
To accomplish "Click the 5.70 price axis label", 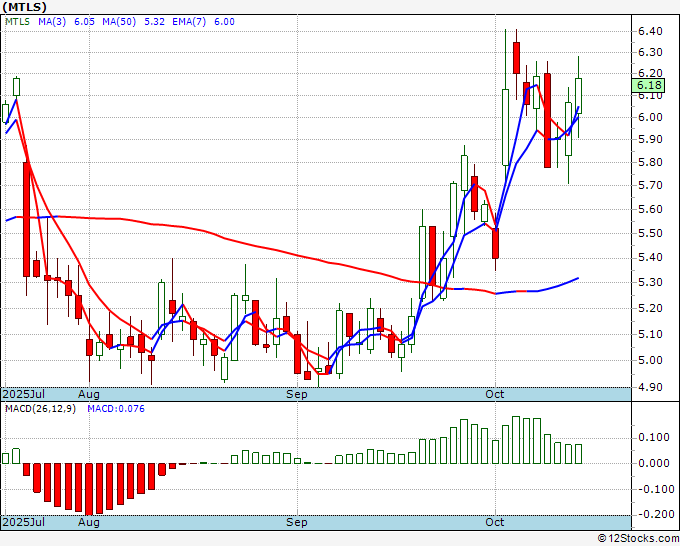I will click(650, 186).
